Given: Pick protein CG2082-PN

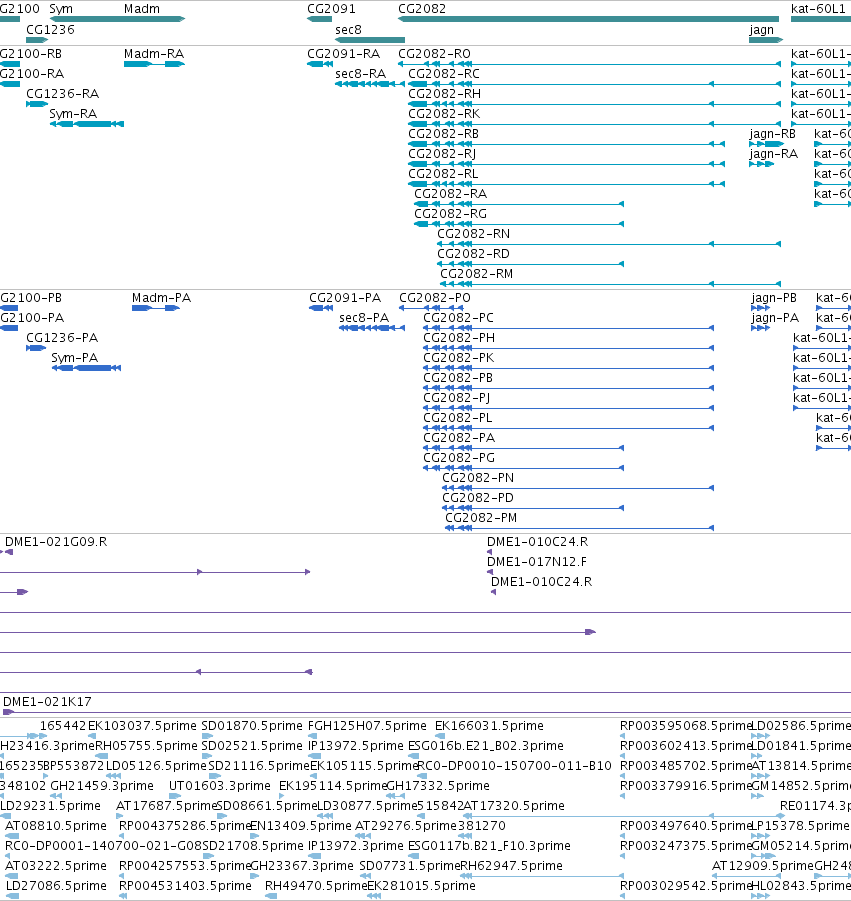Looking at the screenshot, I should pyautogui.click(x=478, y=478).
